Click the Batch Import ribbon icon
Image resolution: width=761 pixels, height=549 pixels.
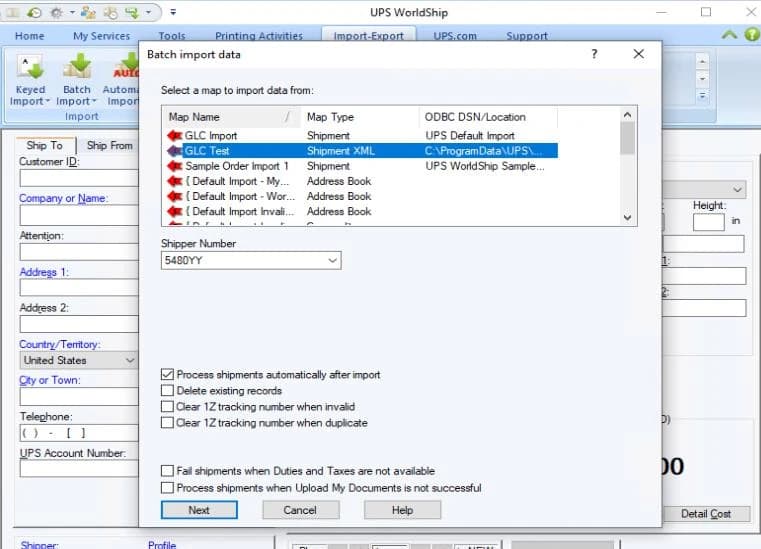click(78, 67)
